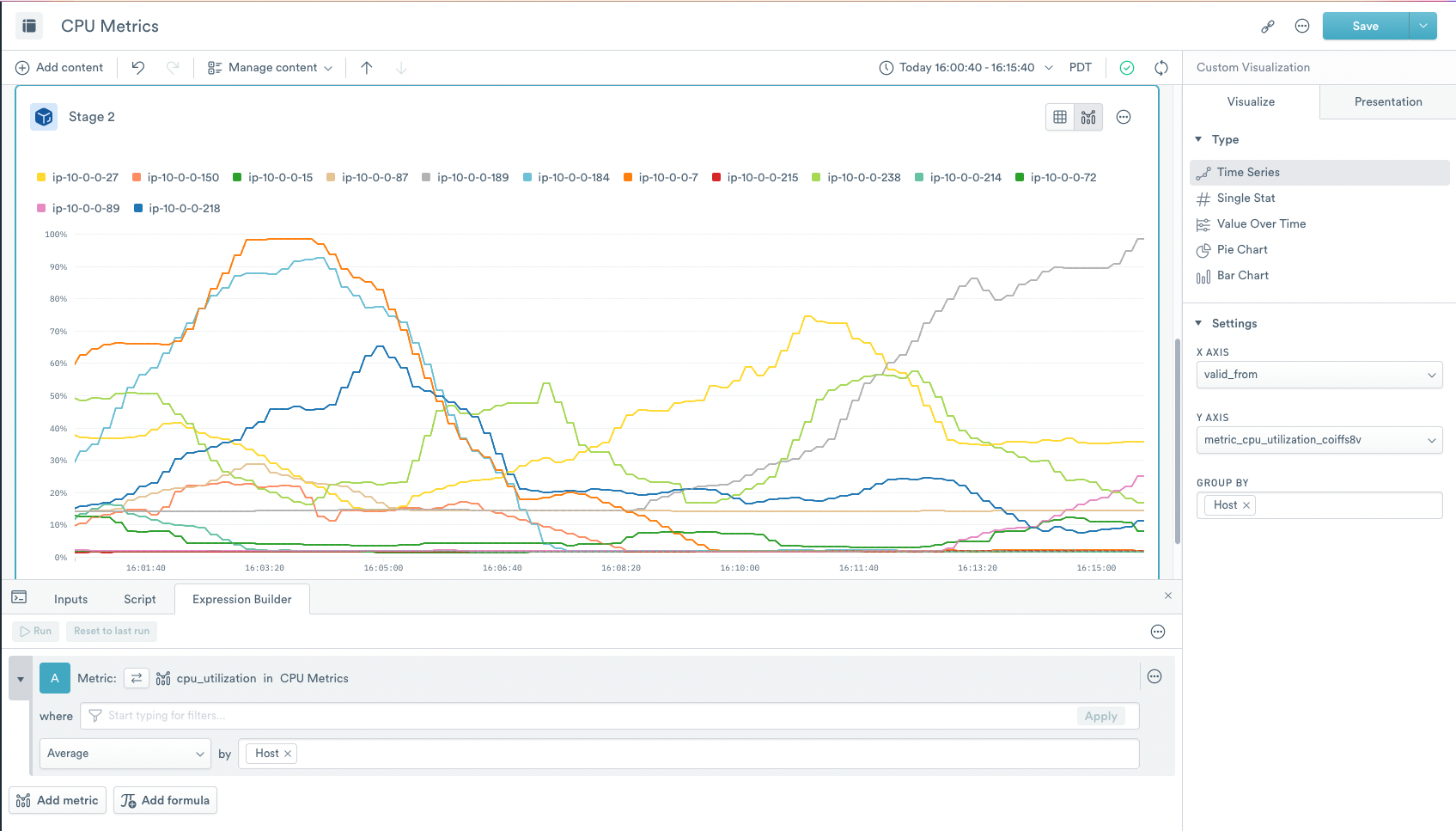Screen dimensions: 1456x831
Task: Toggle the ip-10-0-0-218 legend swatch
Action: [138, 208]
